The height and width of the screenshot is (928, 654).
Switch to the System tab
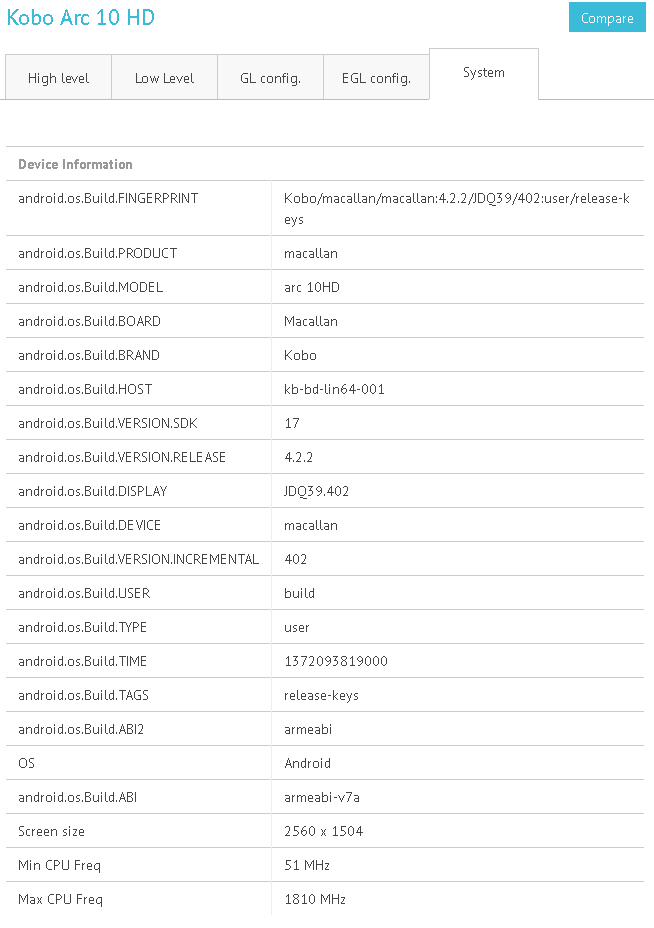(483, 72)
